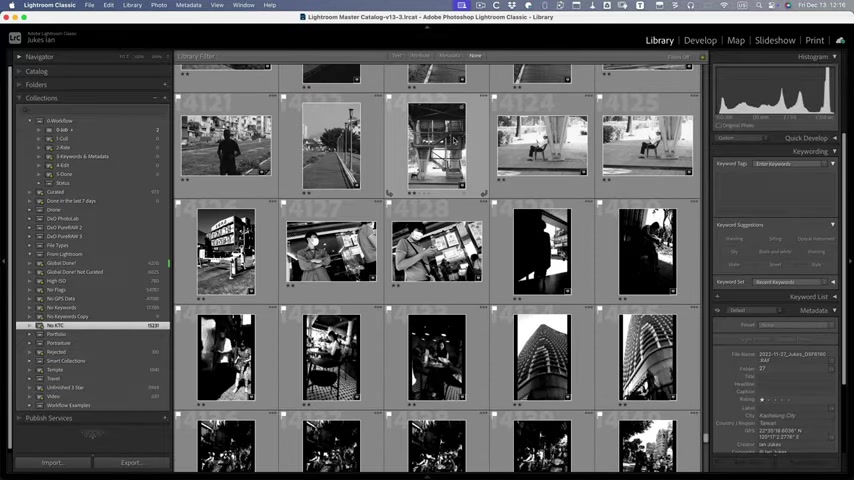This screenshot has height=480, width=854.
Task: Collapse the Collections panel
Action: [x=19, y=98]
